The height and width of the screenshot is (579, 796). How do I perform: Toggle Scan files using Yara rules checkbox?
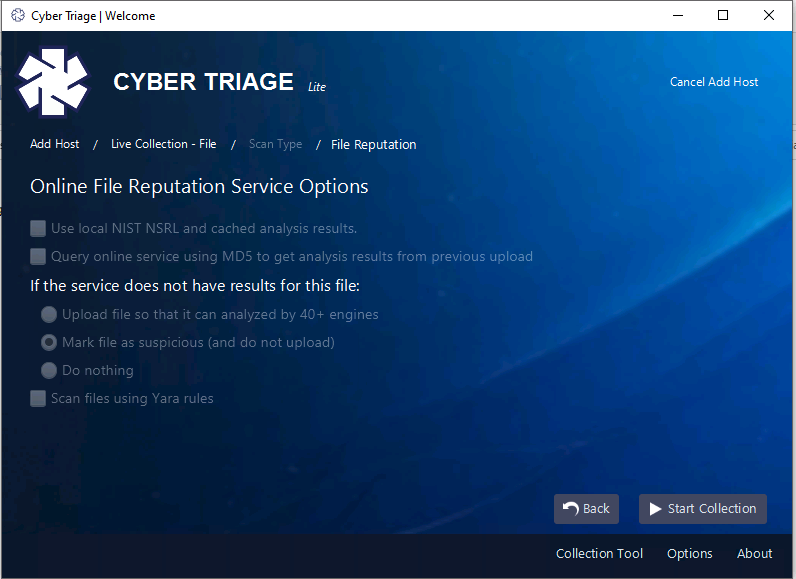[x=38, y=398]
